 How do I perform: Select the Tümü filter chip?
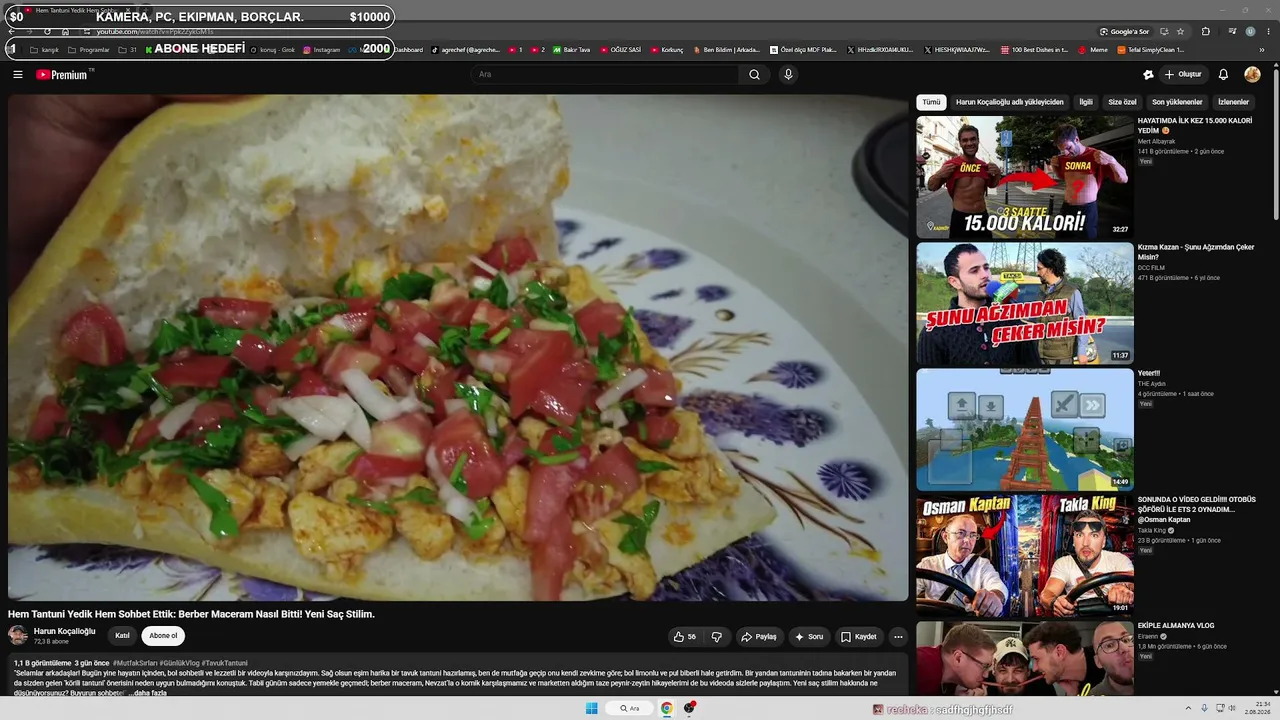pos(931,102)
